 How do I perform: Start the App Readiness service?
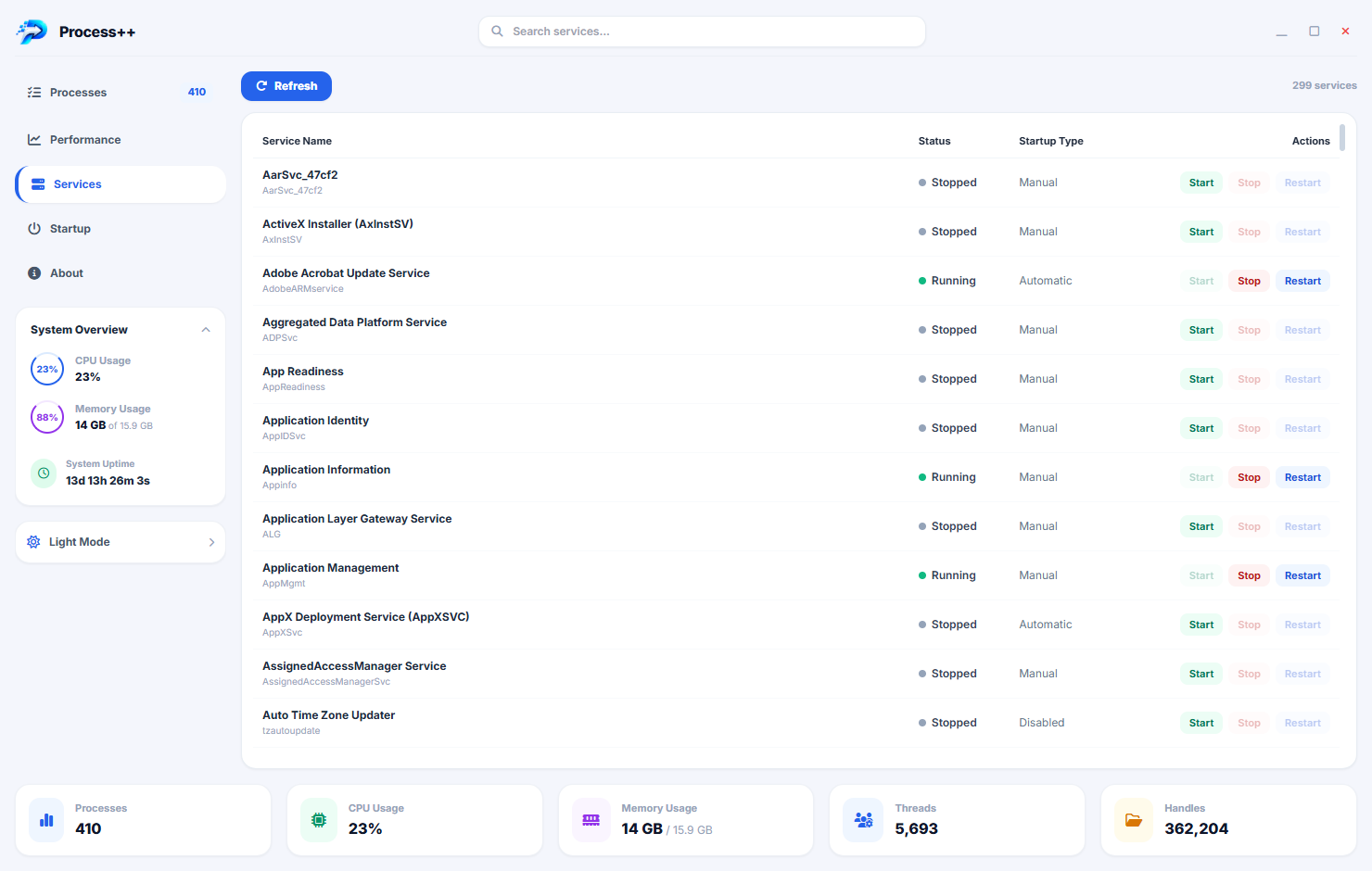pyautogui.click(x=1201, y=379)
